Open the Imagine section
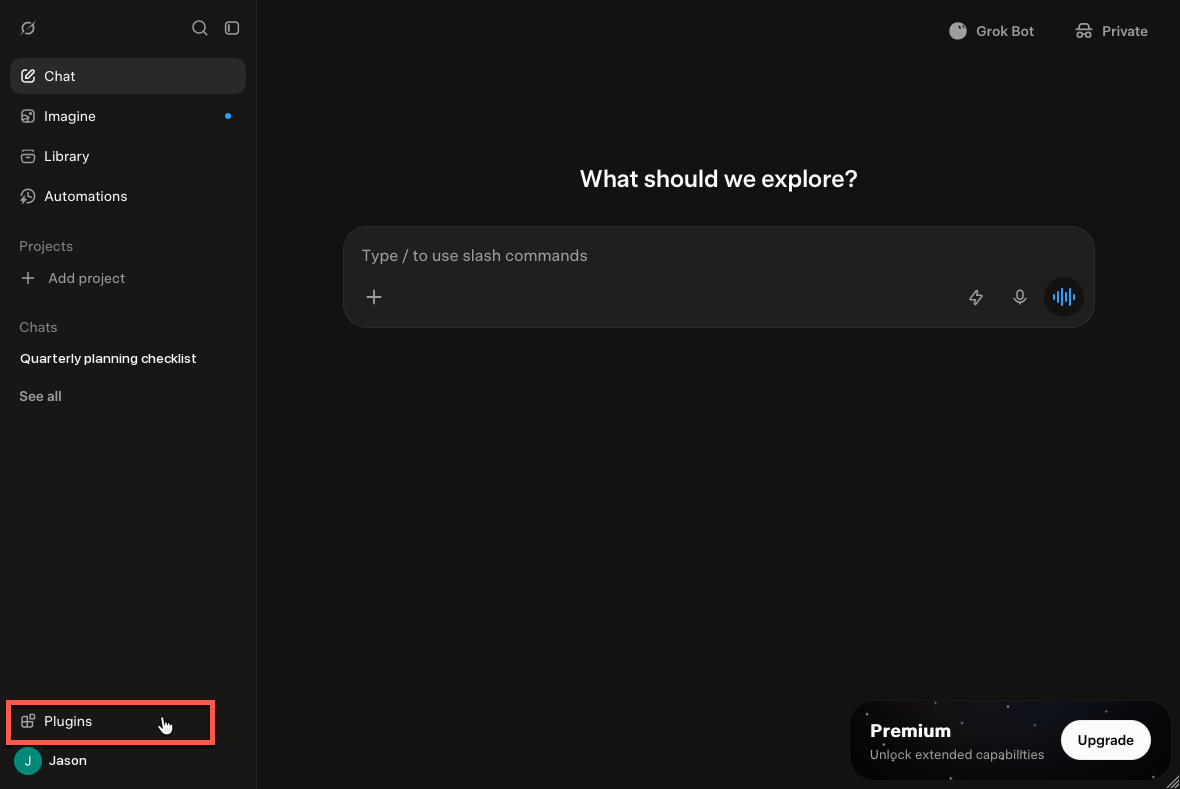1180x789 pixels. coord(128,116)
